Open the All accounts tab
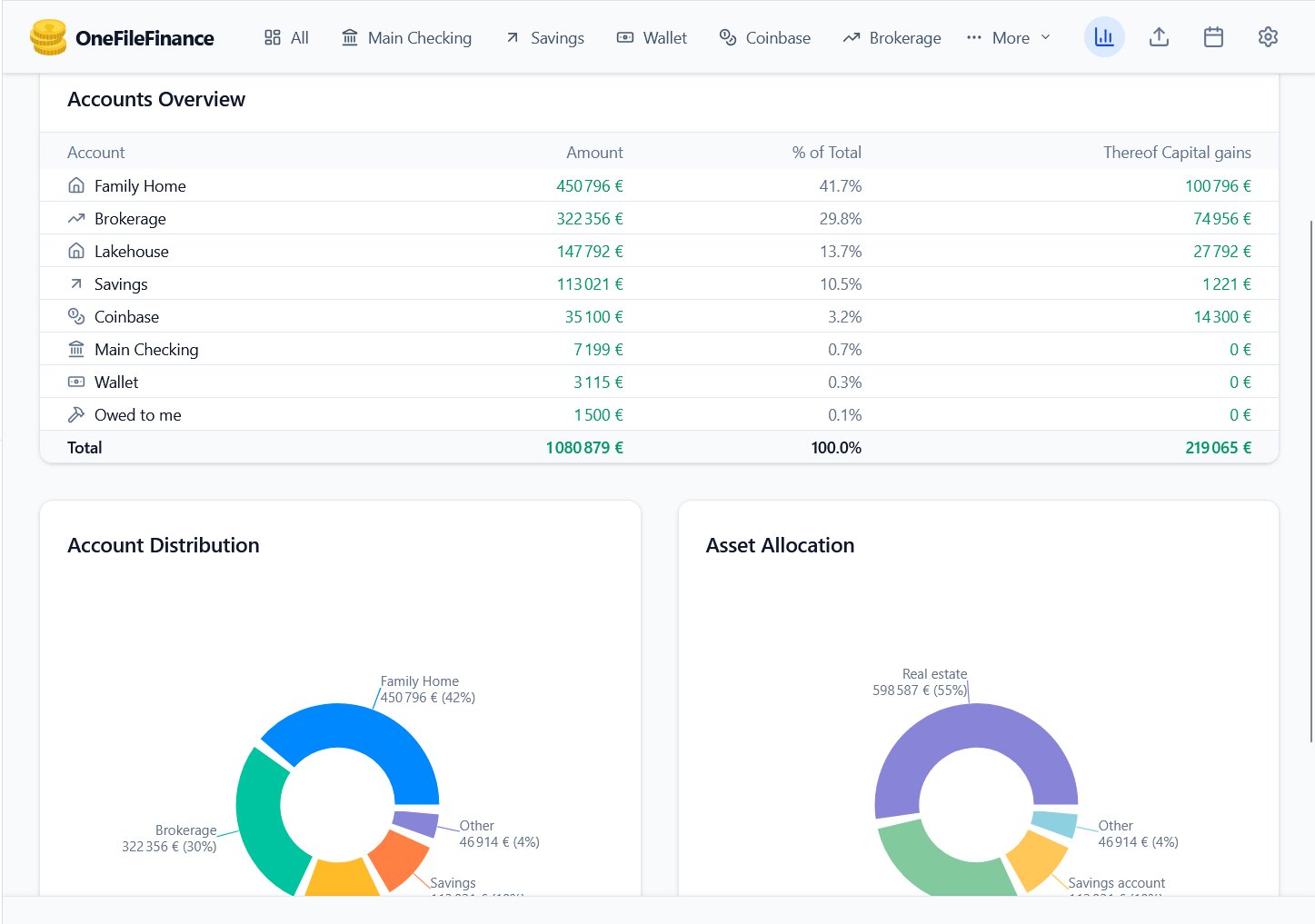1315x924 pixels. click(x=286, y=37)
